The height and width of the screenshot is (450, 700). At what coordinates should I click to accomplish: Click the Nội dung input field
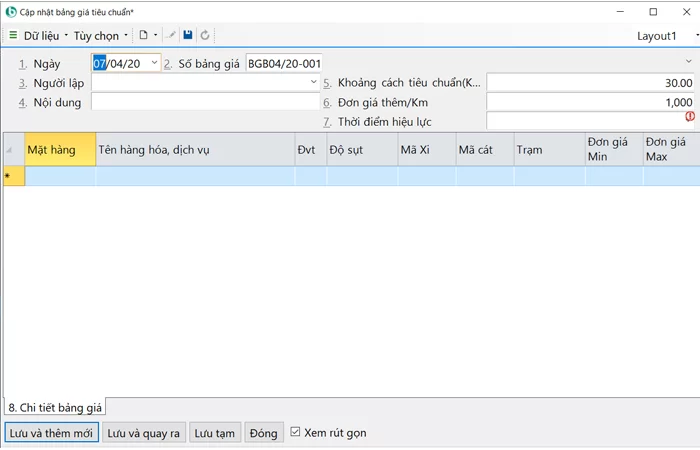pyautogui.click(x=205, y=101)
